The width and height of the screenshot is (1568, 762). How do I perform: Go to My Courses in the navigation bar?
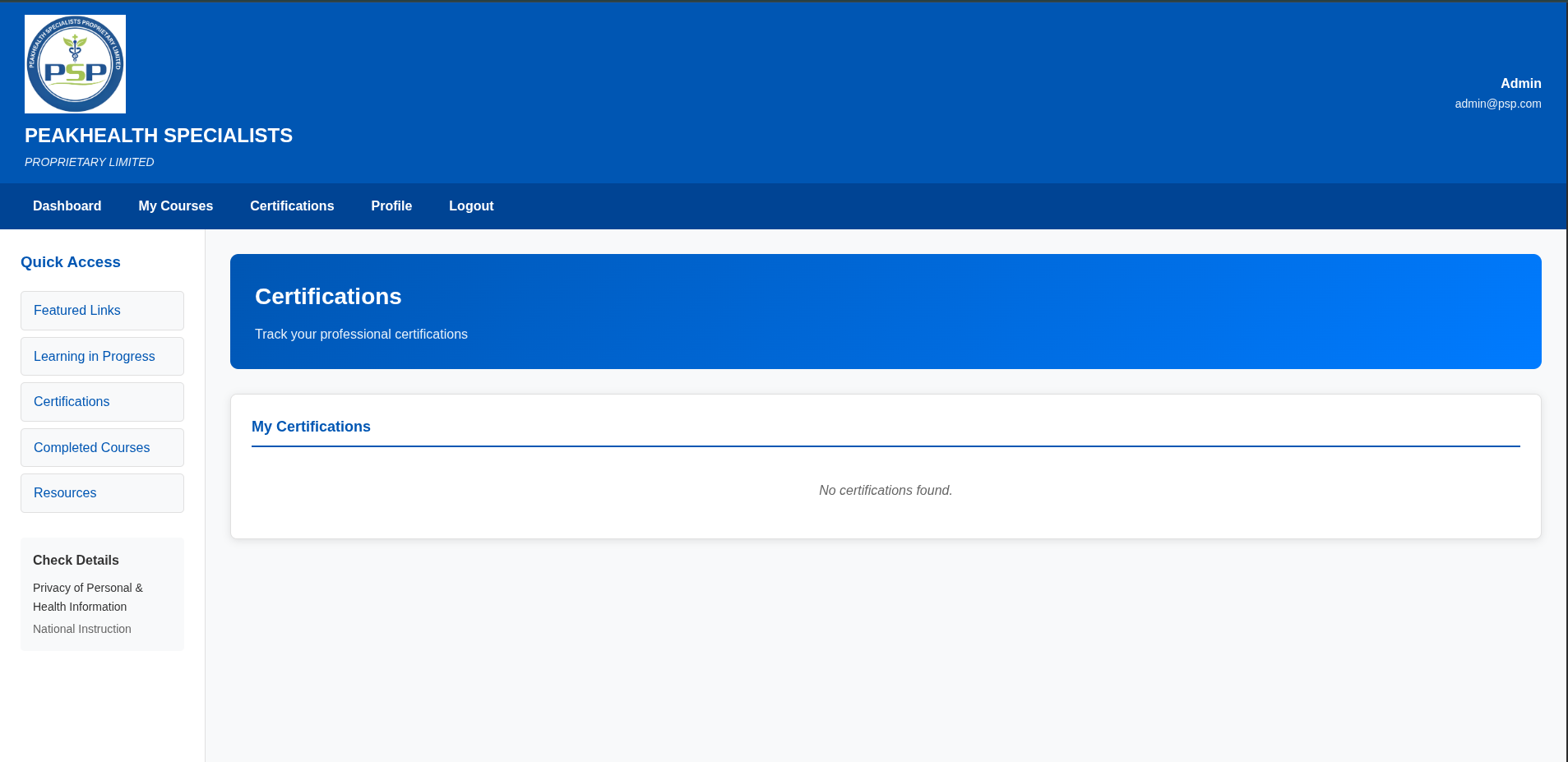175,206
